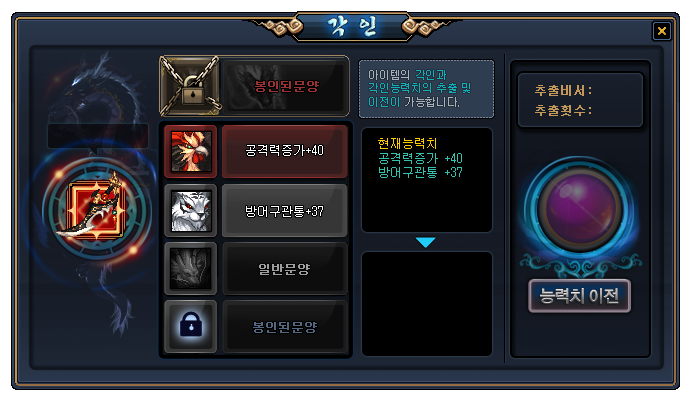The height and width of the screenshot is (404, 698).
Task: Select the 방어구관통+37 entry
Action: (x=284, y=211)
